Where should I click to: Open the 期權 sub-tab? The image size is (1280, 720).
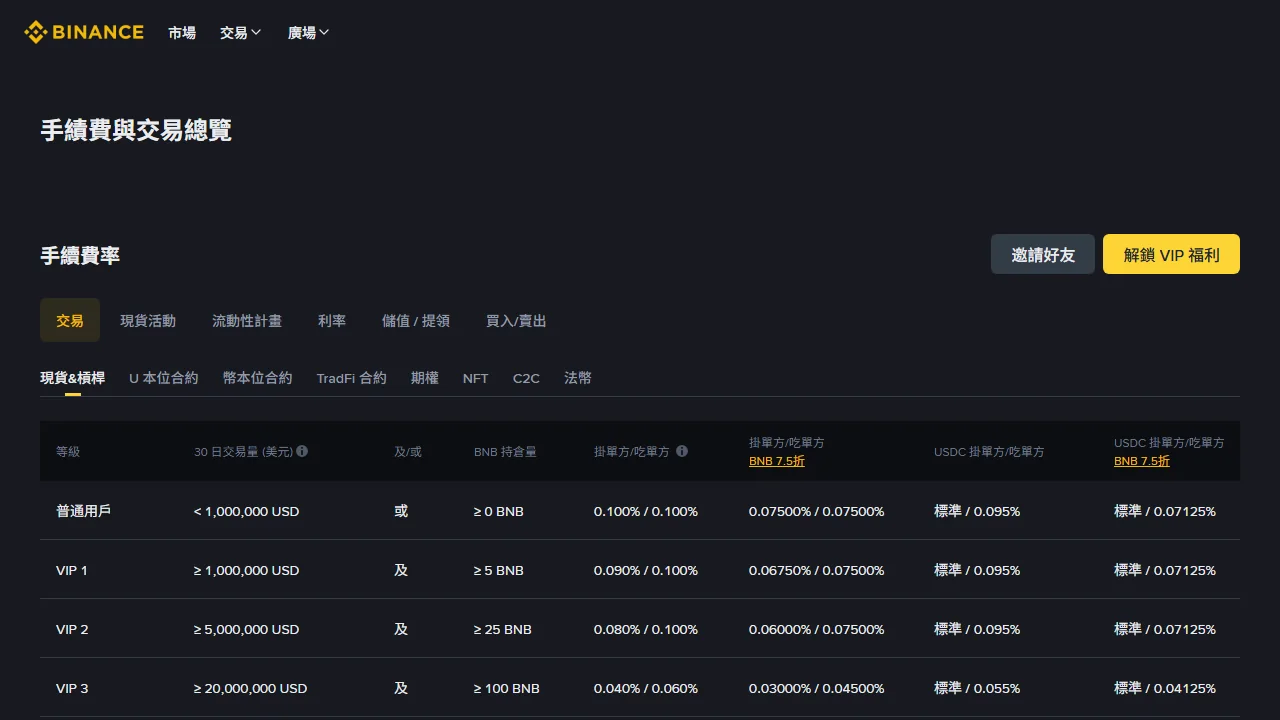(x=425, y=378)
